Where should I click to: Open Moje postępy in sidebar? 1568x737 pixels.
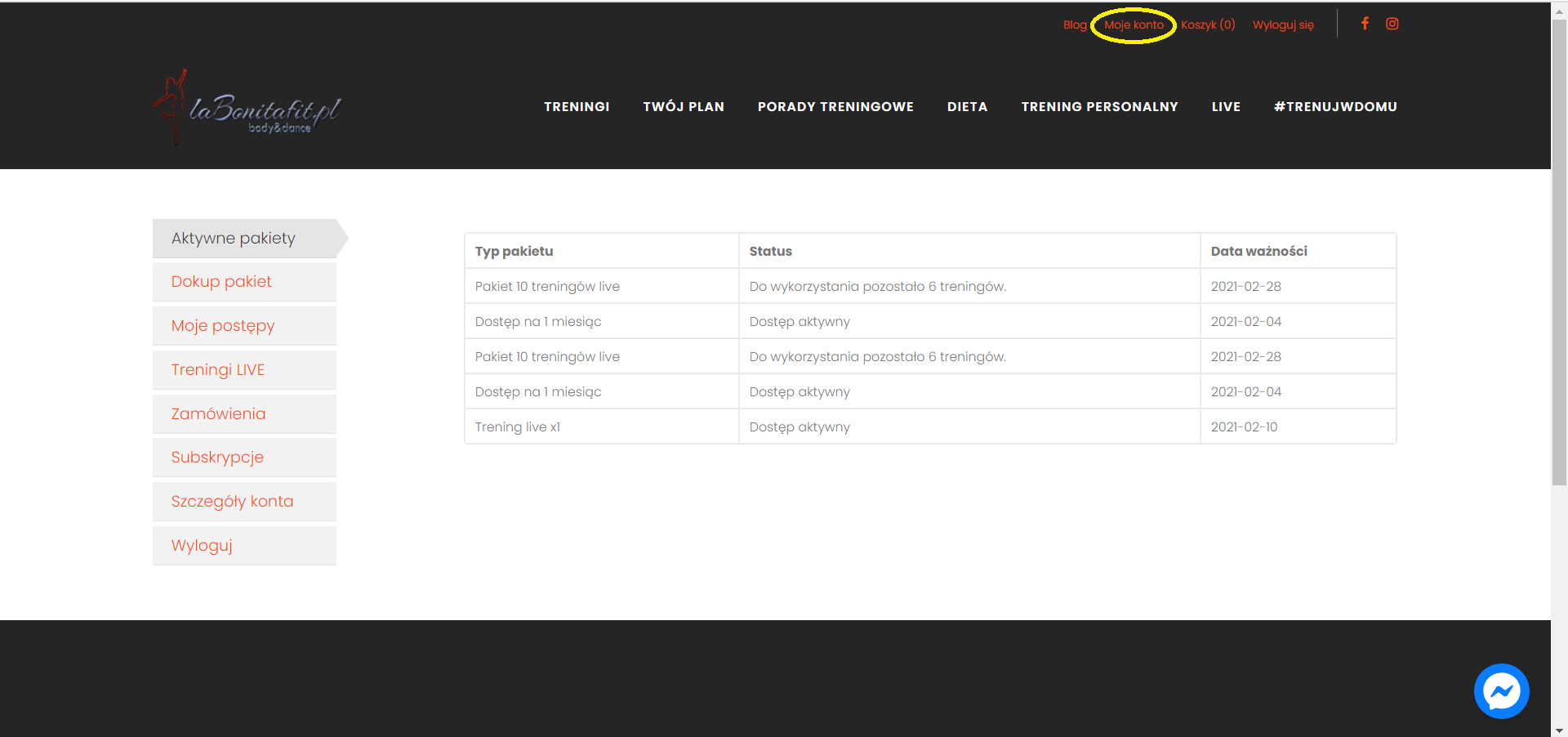(223, 326)
